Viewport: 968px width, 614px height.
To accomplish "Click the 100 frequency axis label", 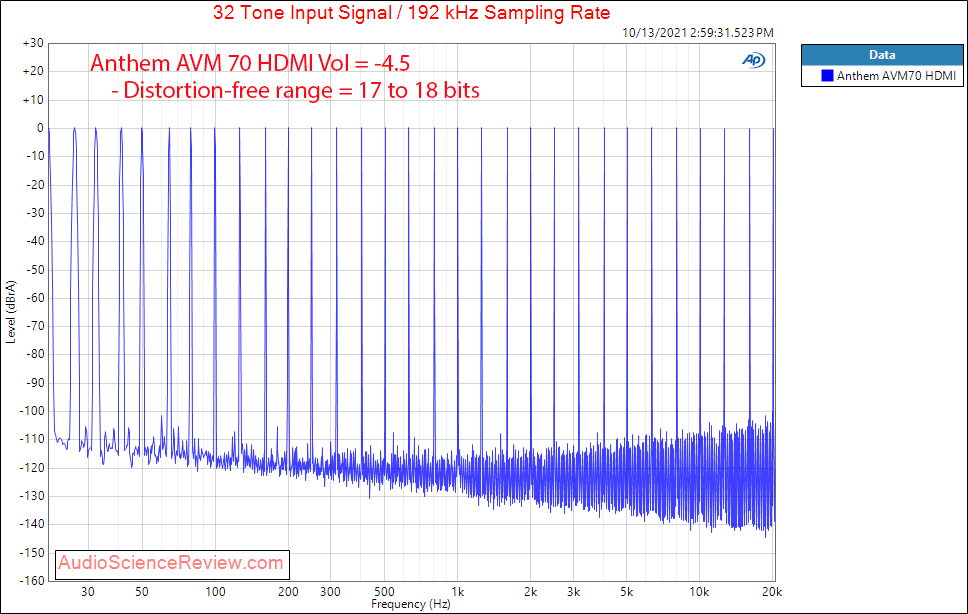I will [x=215, y=592].
